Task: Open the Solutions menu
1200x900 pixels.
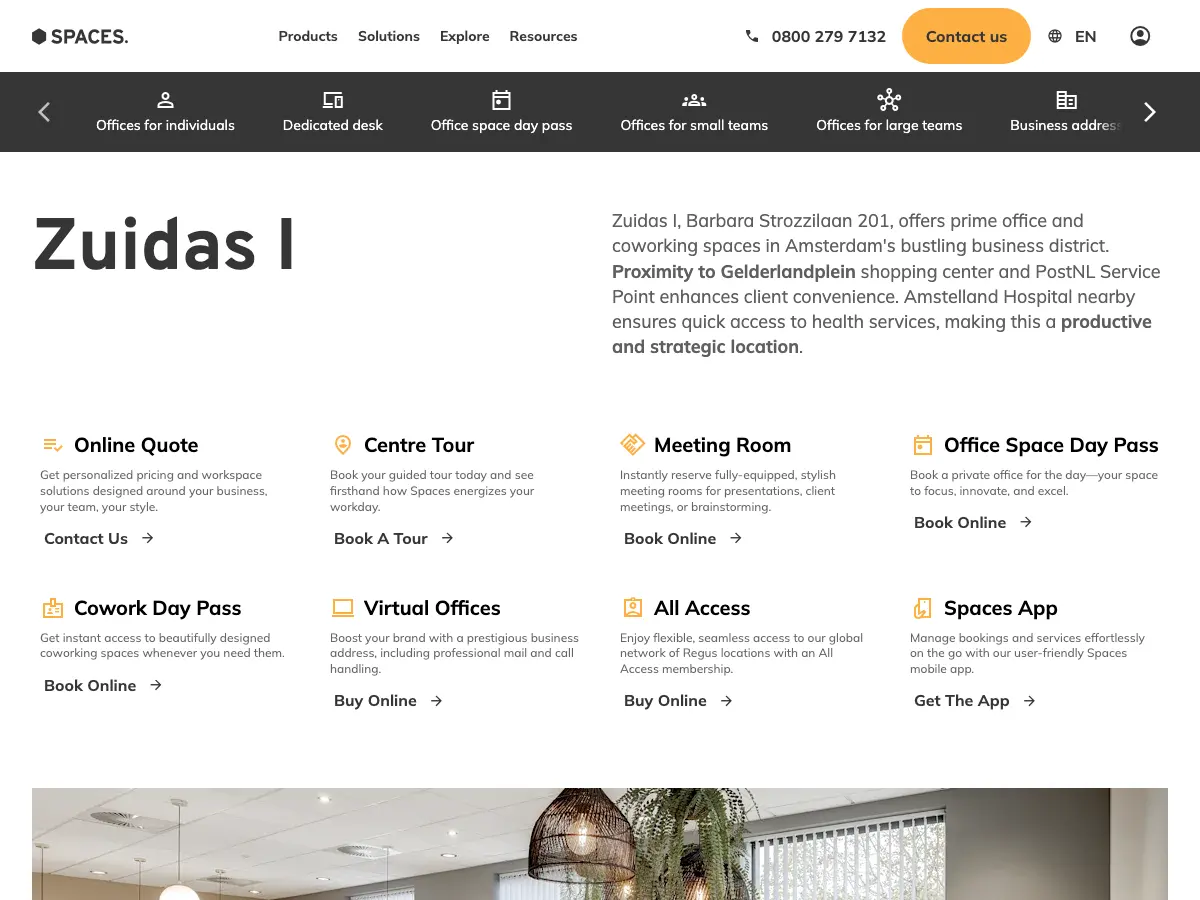Action: click(389, 36)
